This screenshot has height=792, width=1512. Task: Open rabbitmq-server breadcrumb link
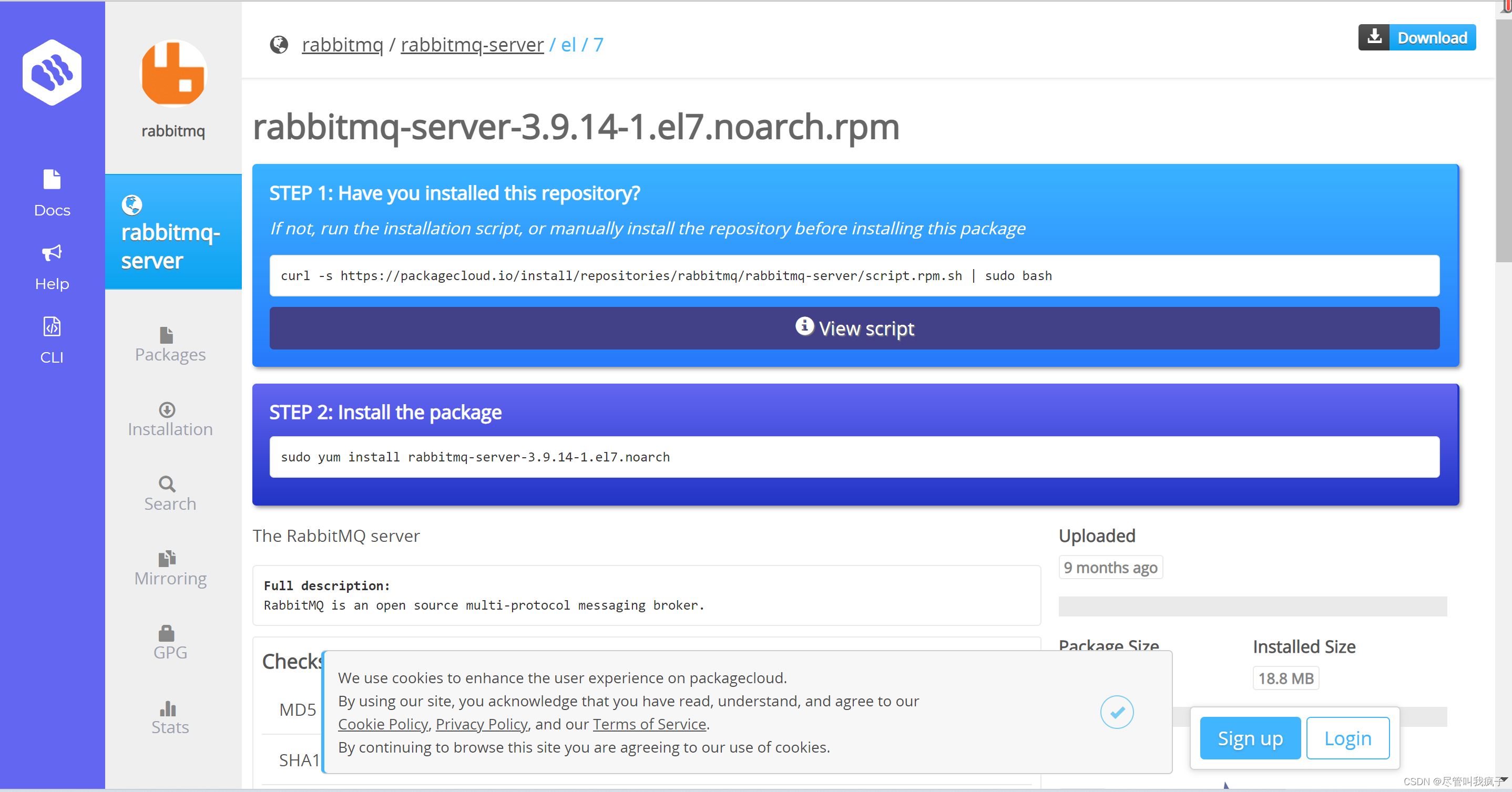point(473,45)
